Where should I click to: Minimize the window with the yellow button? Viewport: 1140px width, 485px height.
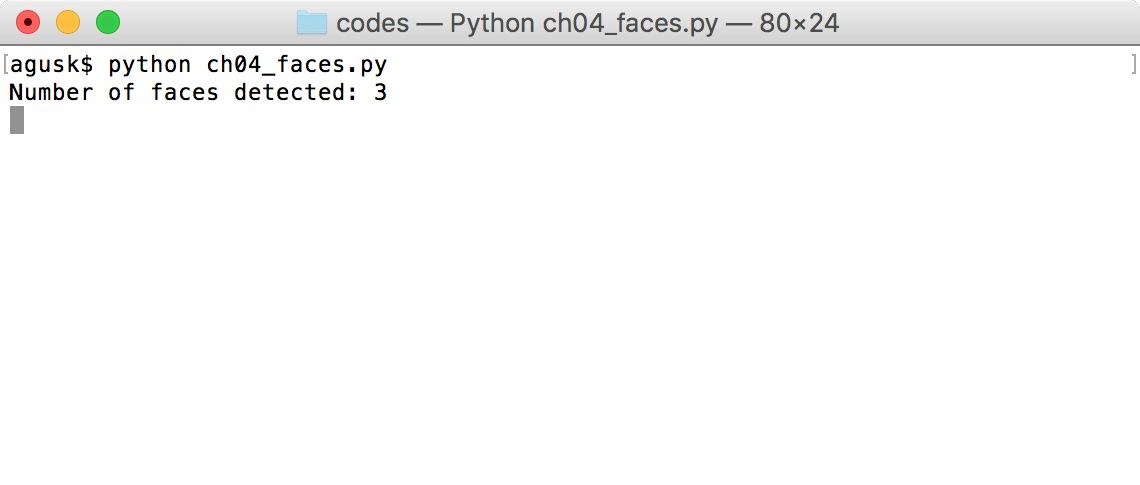click(68, 23)
